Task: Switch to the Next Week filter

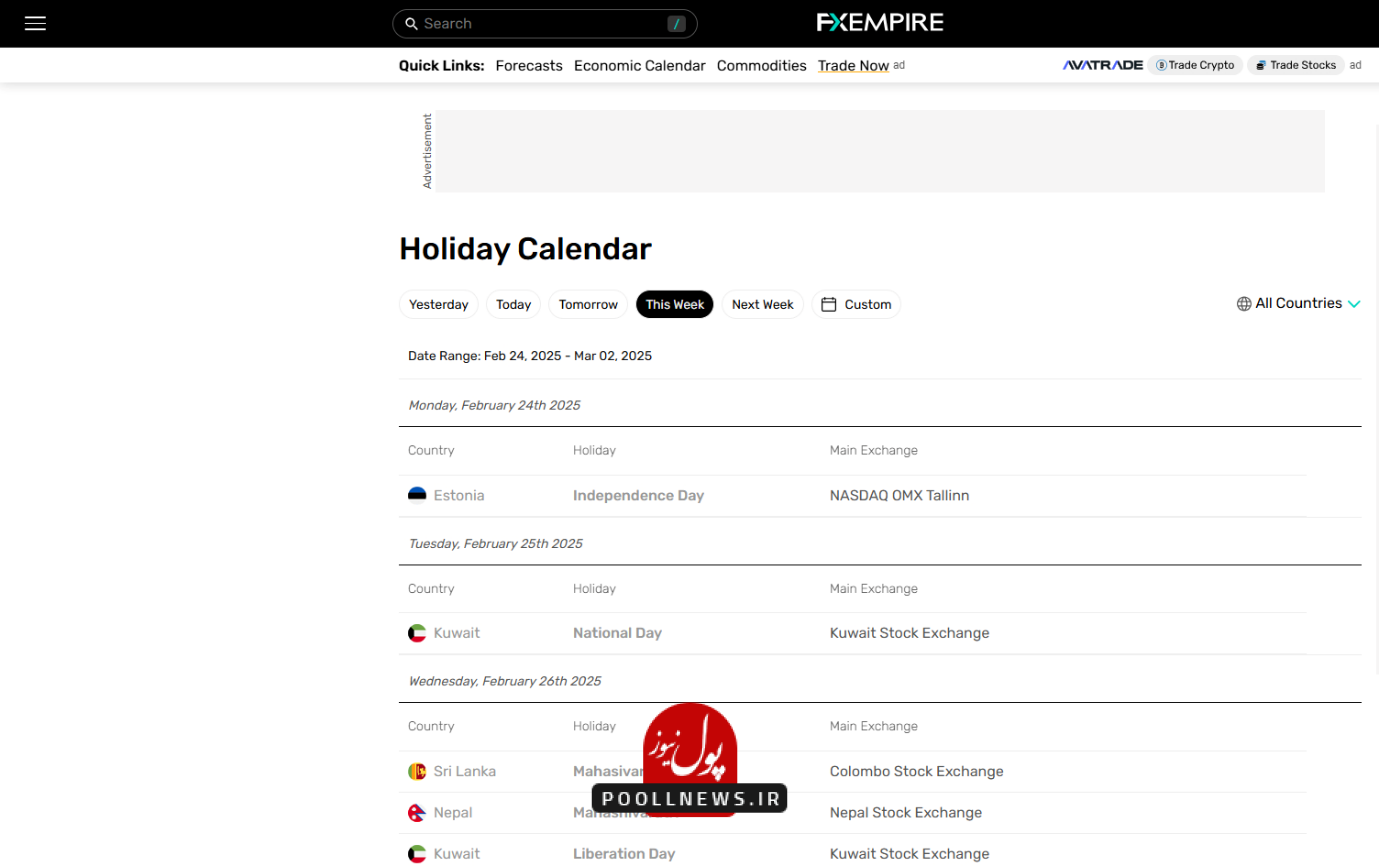Action: (x=763, y=304)
